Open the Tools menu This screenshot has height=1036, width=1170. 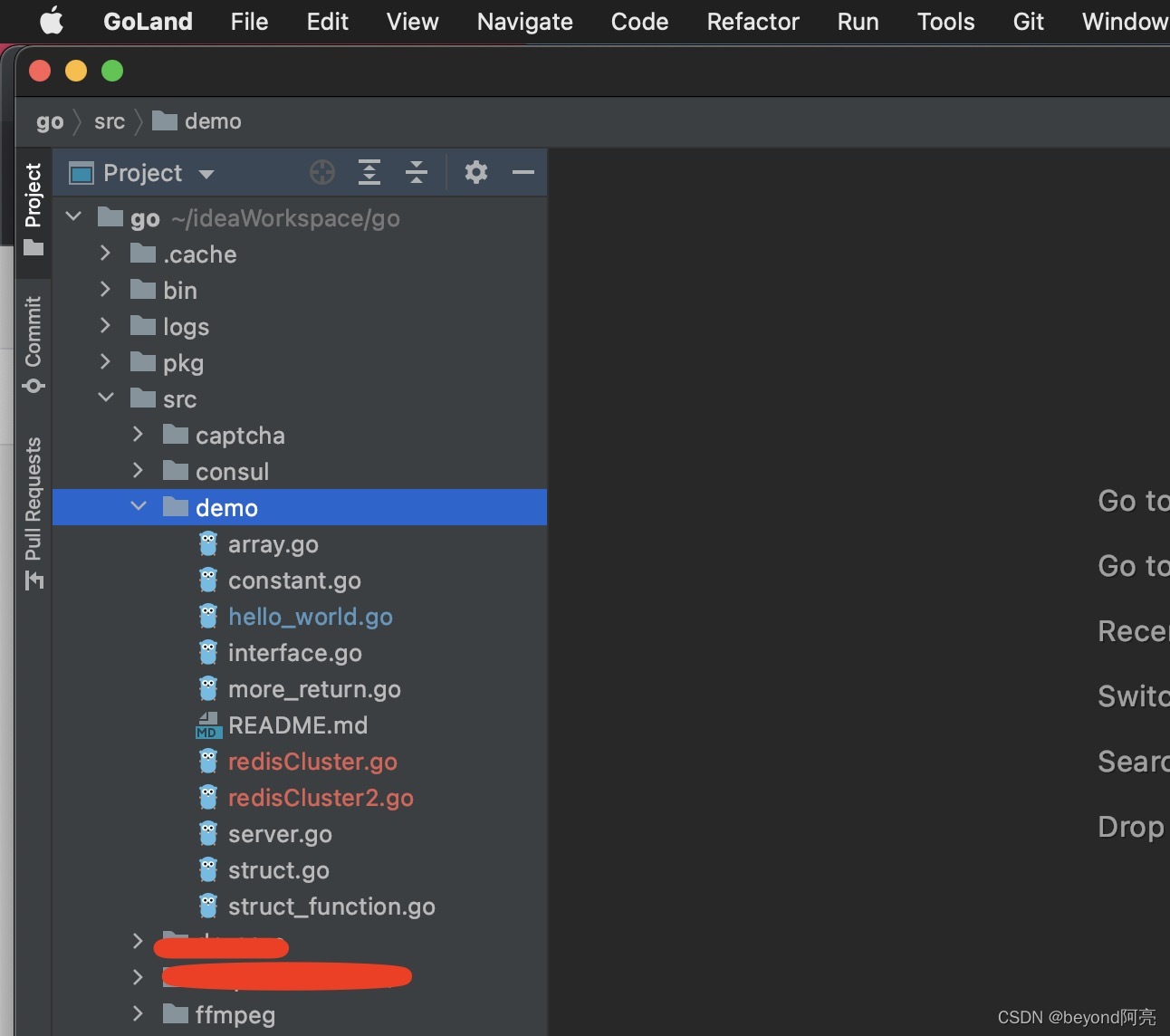coord(945,21)
